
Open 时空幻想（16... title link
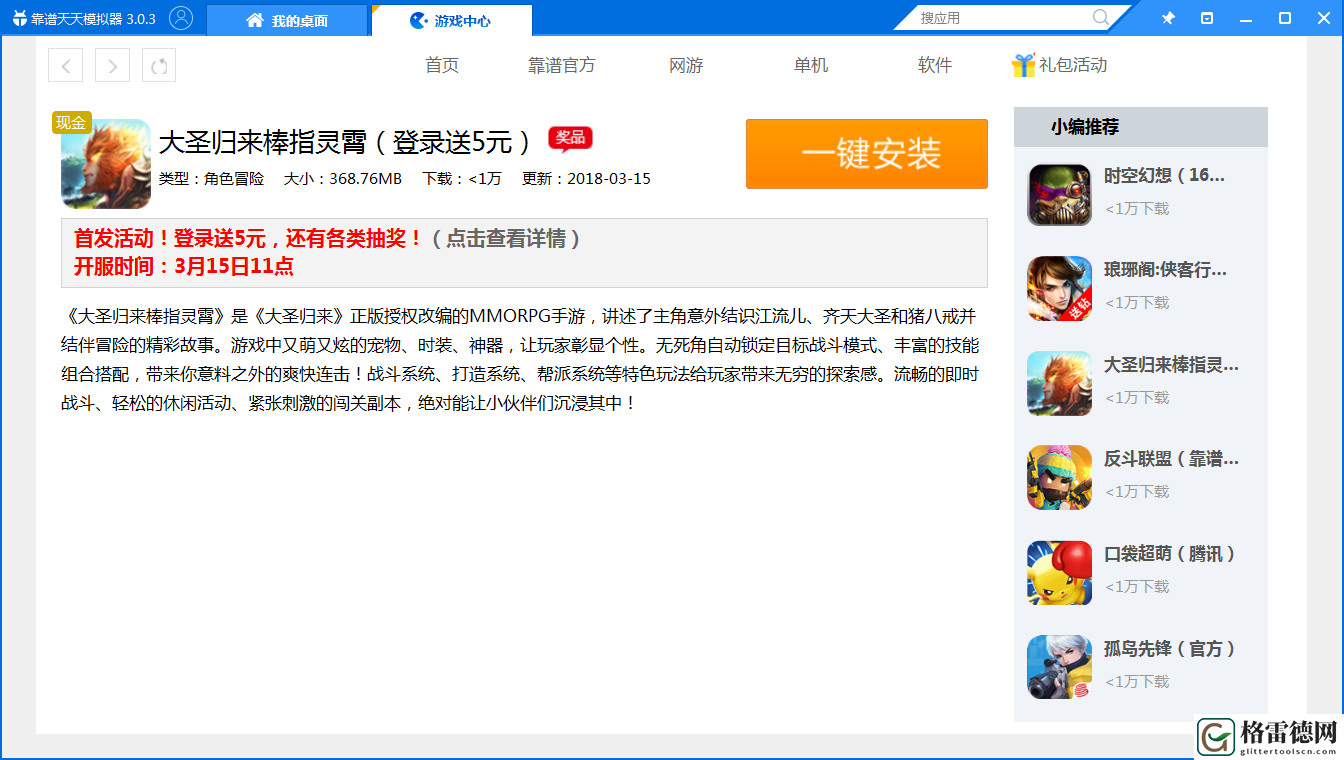[x=1164, y=175]
